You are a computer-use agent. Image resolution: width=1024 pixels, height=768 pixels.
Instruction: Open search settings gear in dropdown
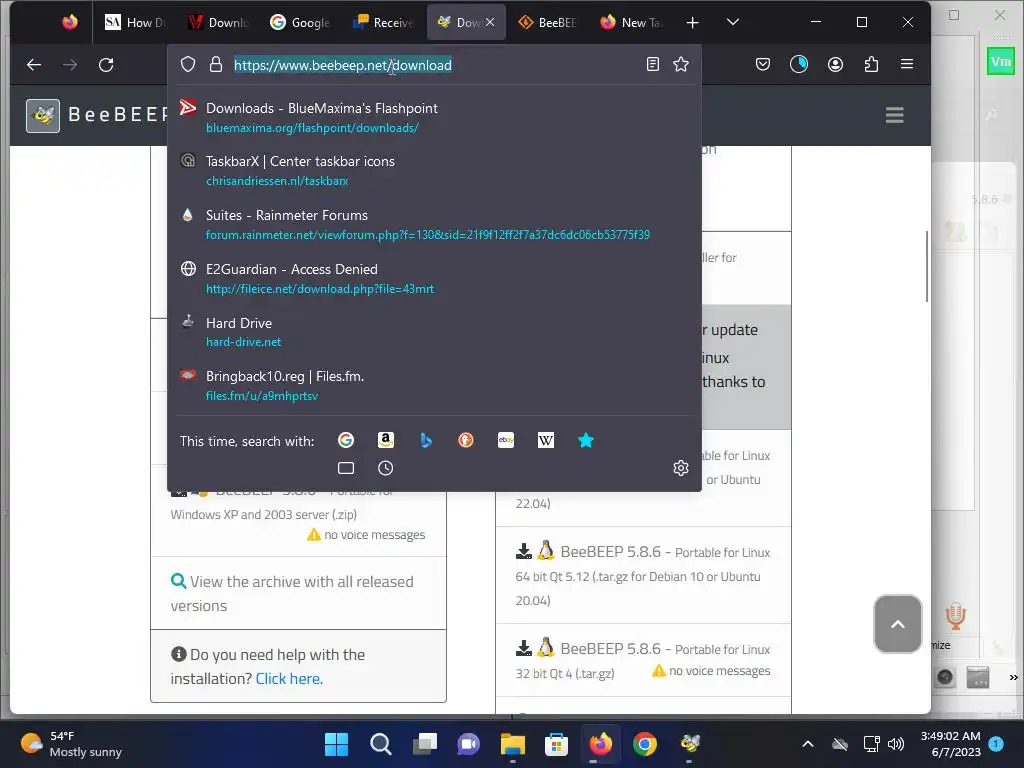[681, 468]
